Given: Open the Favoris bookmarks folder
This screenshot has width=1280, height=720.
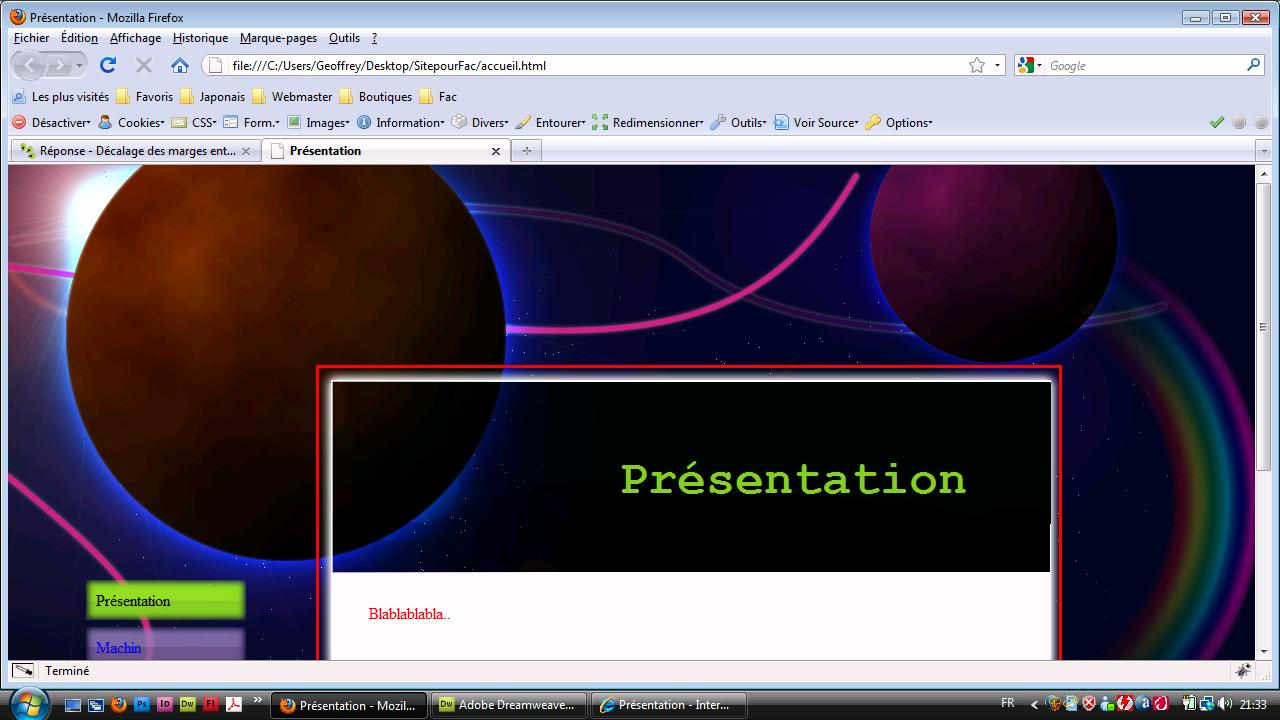Looking at the screenshot, I should 144,97.
